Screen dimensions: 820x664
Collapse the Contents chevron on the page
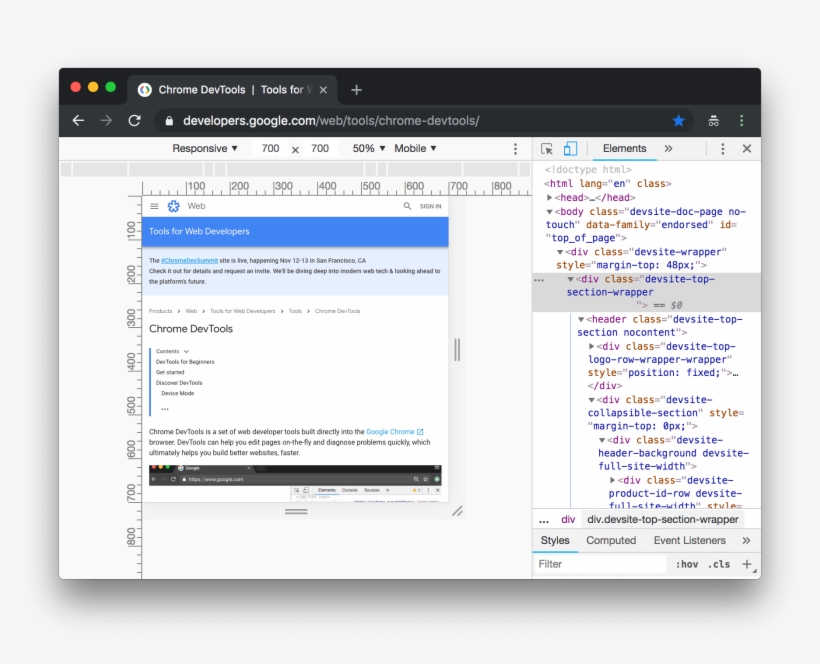click(x=186, y=351)
